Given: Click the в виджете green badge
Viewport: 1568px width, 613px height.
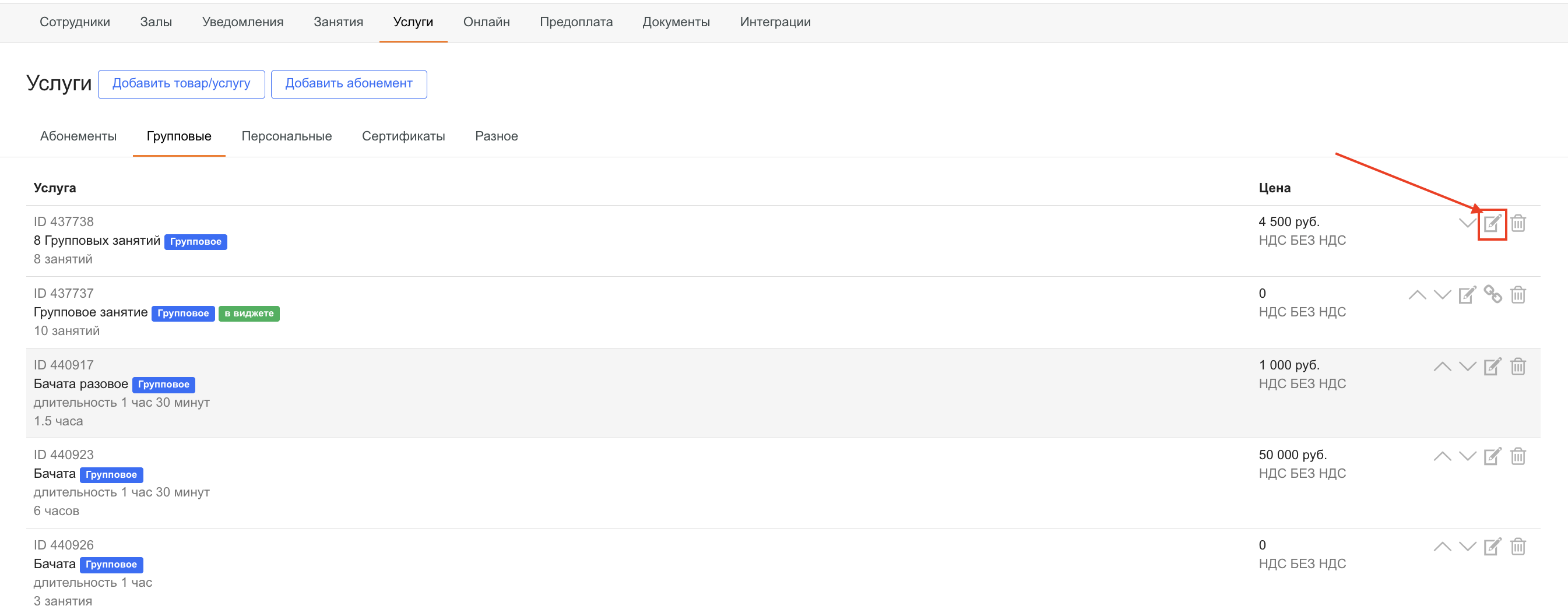Looking at the screenshot, I should pos(249,313).
